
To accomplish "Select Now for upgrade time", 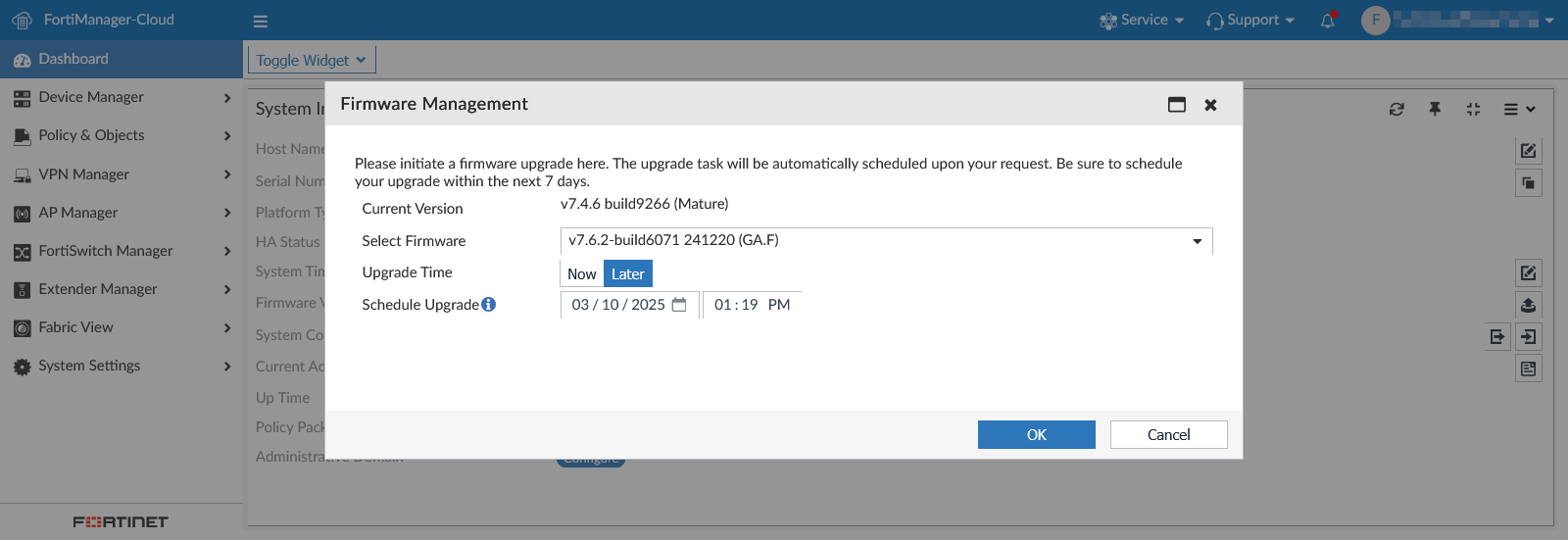I will pyautogui.click(x=581, y=274).
